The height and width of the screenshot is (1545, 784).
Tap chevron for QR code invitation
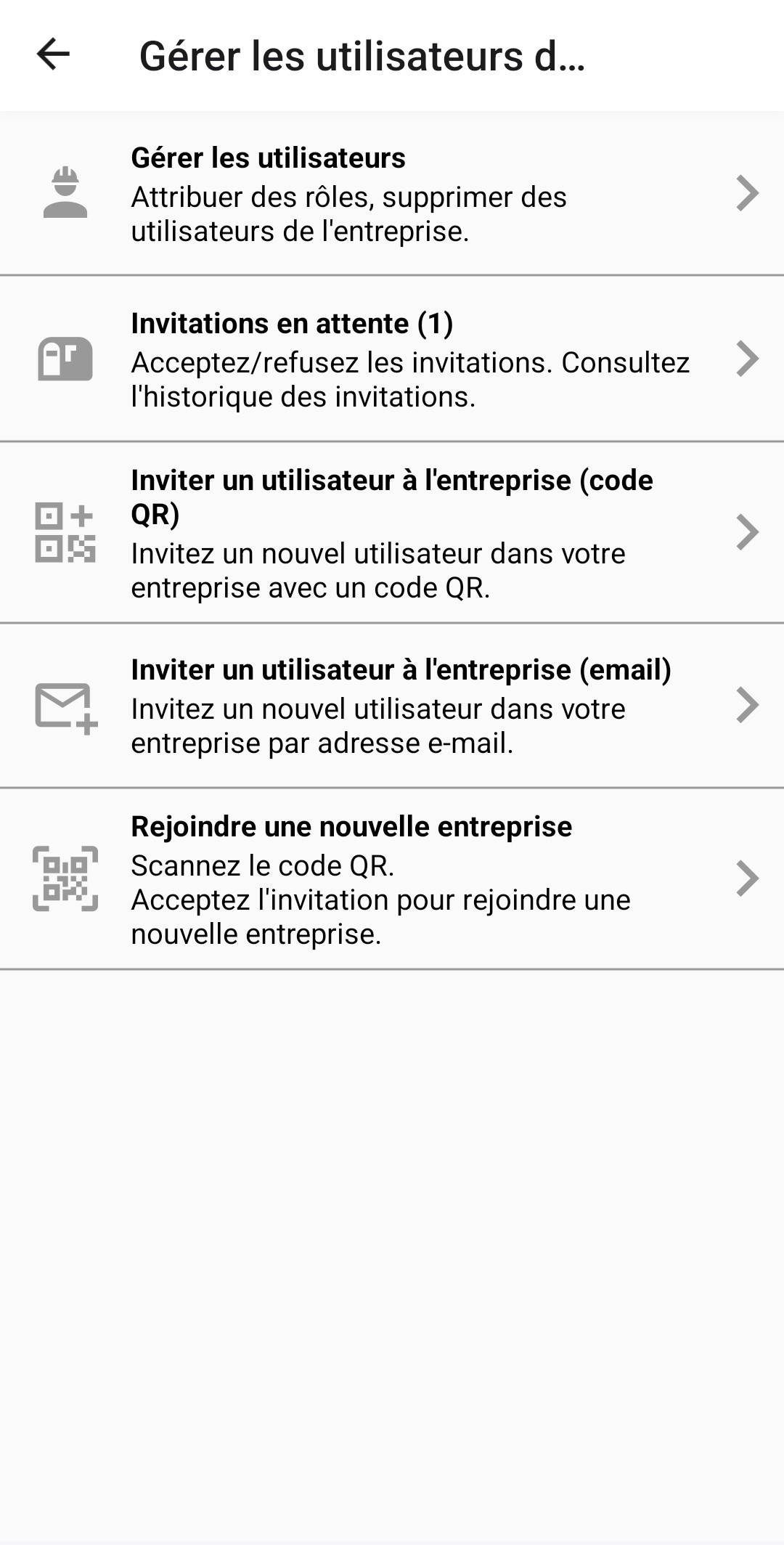747,532
